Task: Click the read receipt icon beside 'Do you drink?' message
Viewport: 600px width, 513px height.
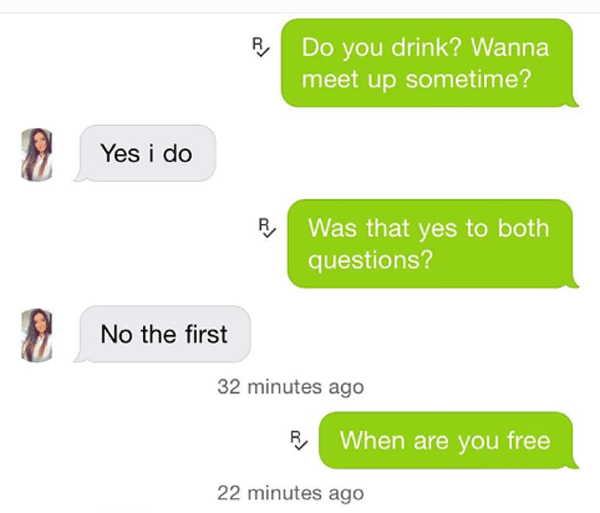Action: tap(261, 47)
